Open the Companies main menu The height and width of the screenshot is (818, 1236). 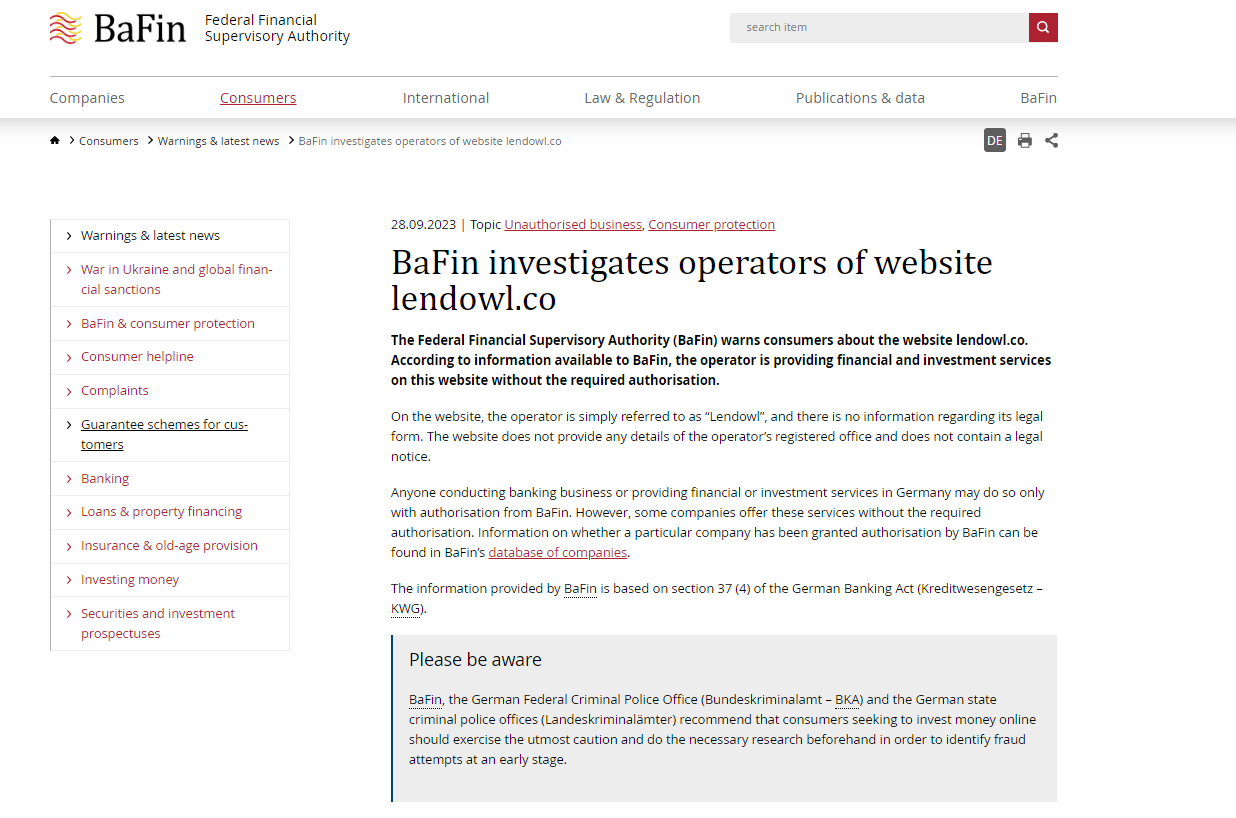point(87,98)
